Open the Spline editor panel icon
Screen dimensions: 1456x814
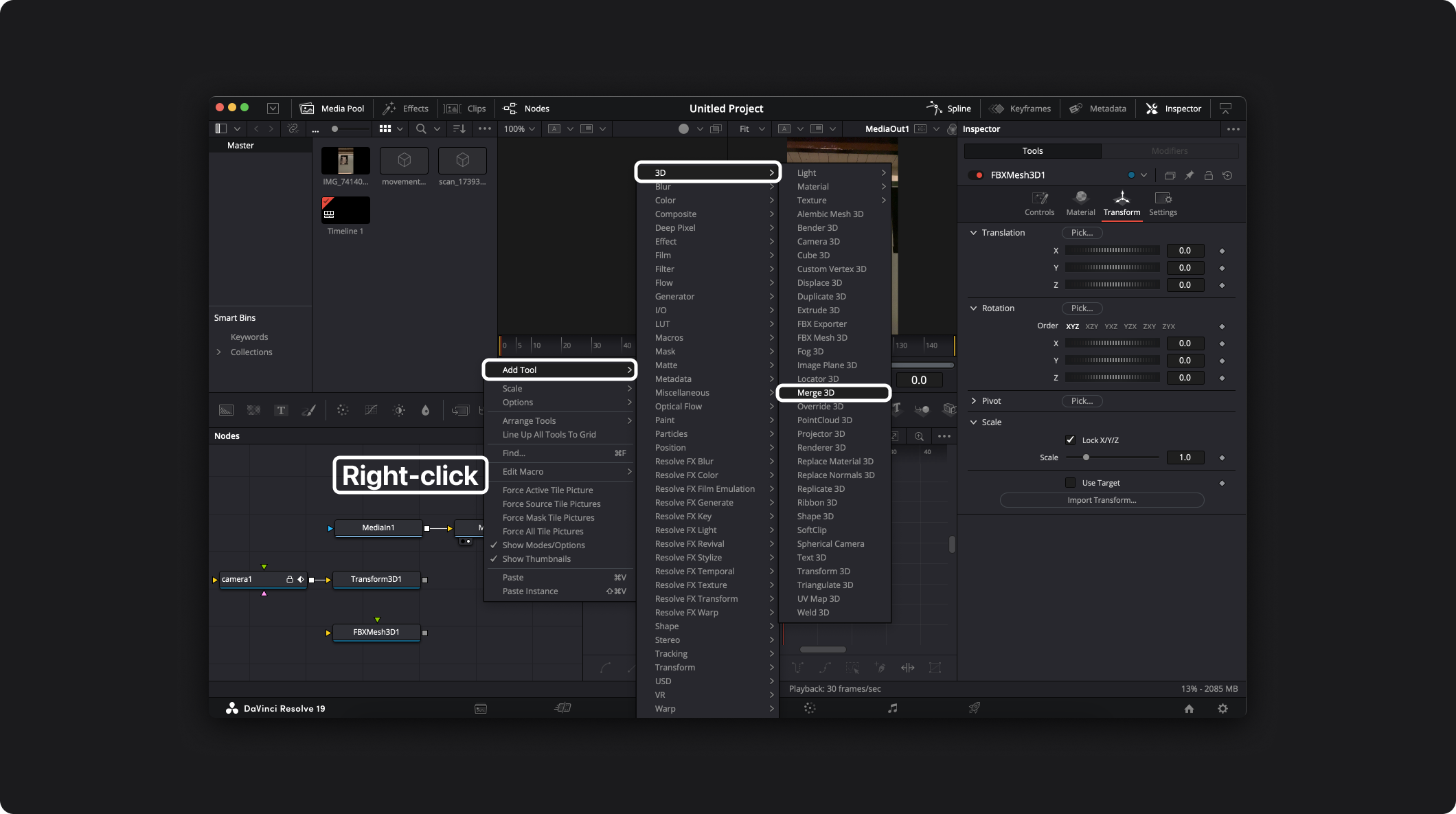point(934,108)
